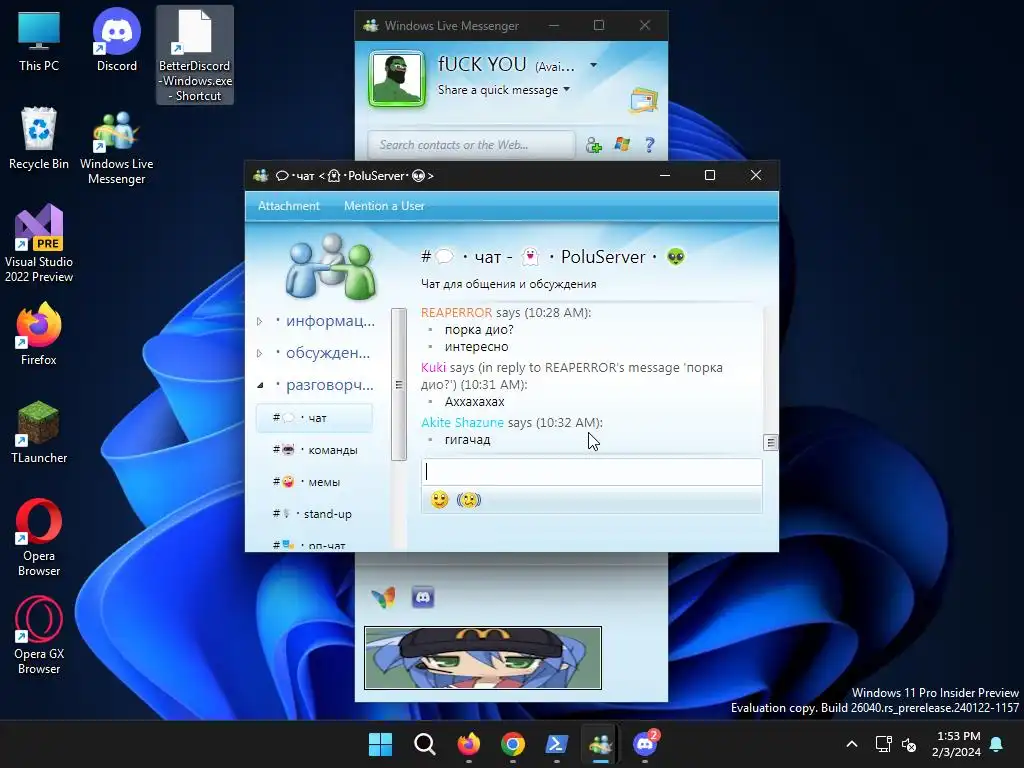Image resolution: width=1024 pixels, height=768 pixels.
Task: Click the 'fUCK YOU' display name
Action: pyautogui.click(x=482, y=64)
